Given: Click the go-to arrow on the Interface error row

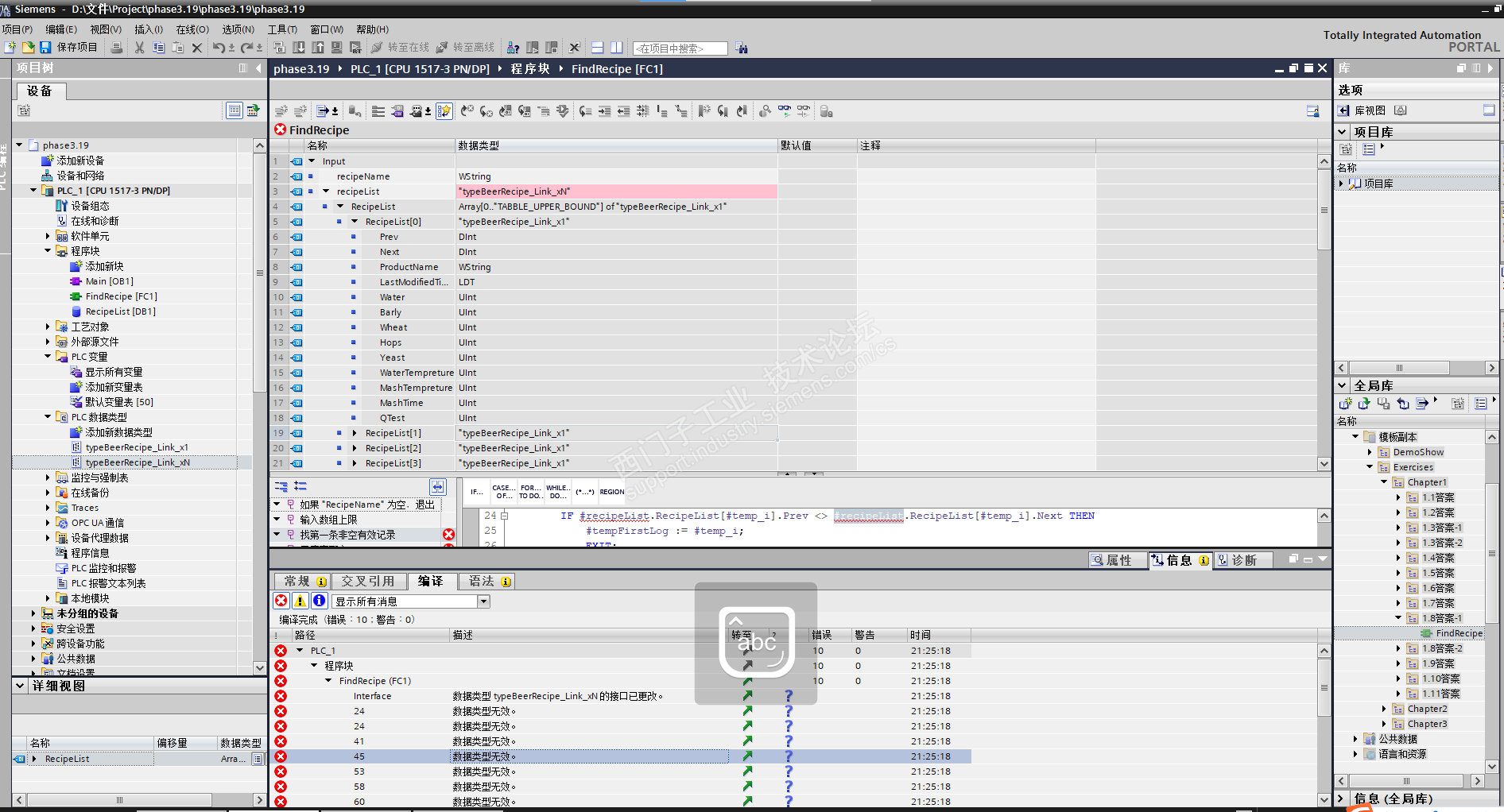Looking at the screenshot, I should (748, 696).
